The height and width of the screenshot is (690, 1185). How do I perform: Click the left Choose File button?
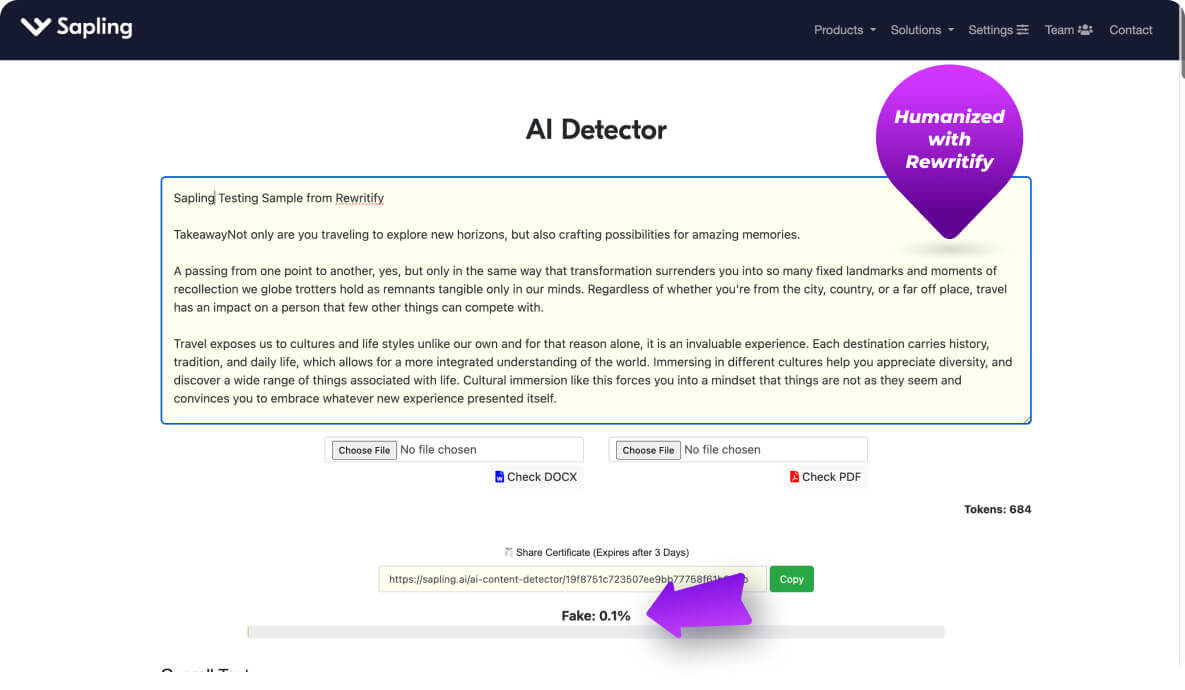pyautogui.click(x=363, y=449)
